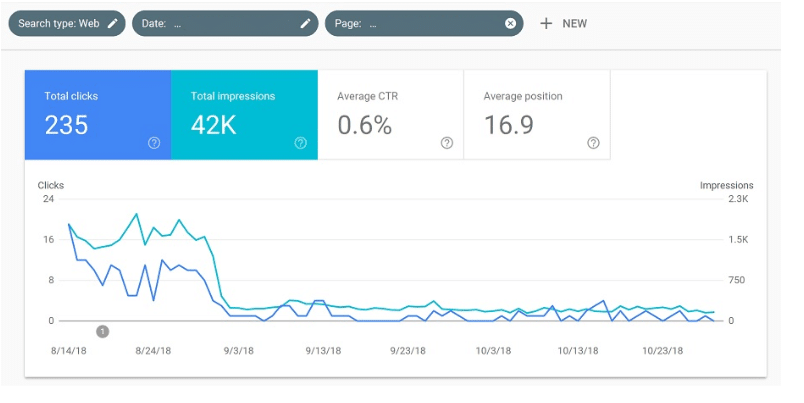Click the 16.9 average position value
The height and width of the screenshot is (403, 804).
click(x=509, y=125)
